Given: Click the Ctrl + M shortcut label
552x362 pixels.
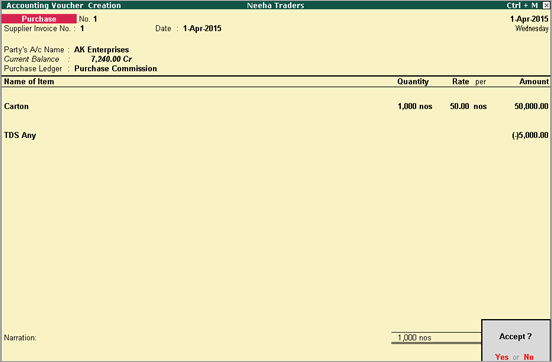Looking at the screenshot, I should click(x=522, y=5).
